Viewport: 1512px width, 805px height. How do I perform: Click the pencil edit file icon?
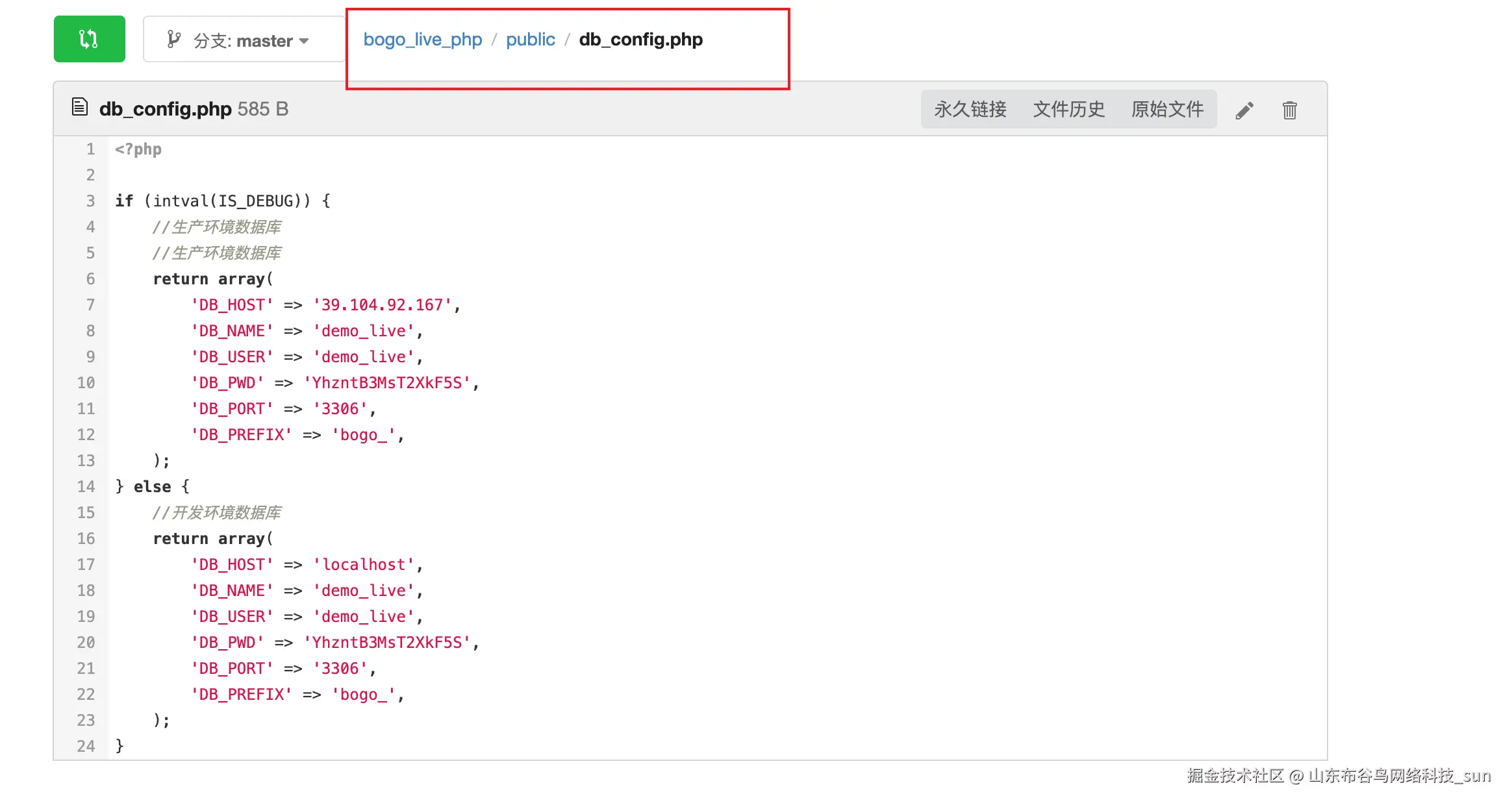[1244, 110]
